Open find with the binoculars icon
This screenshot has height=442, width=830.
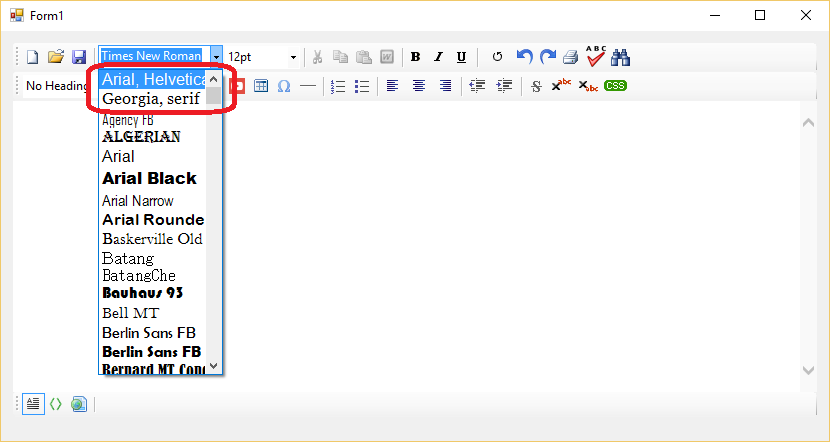coord(620,57)
